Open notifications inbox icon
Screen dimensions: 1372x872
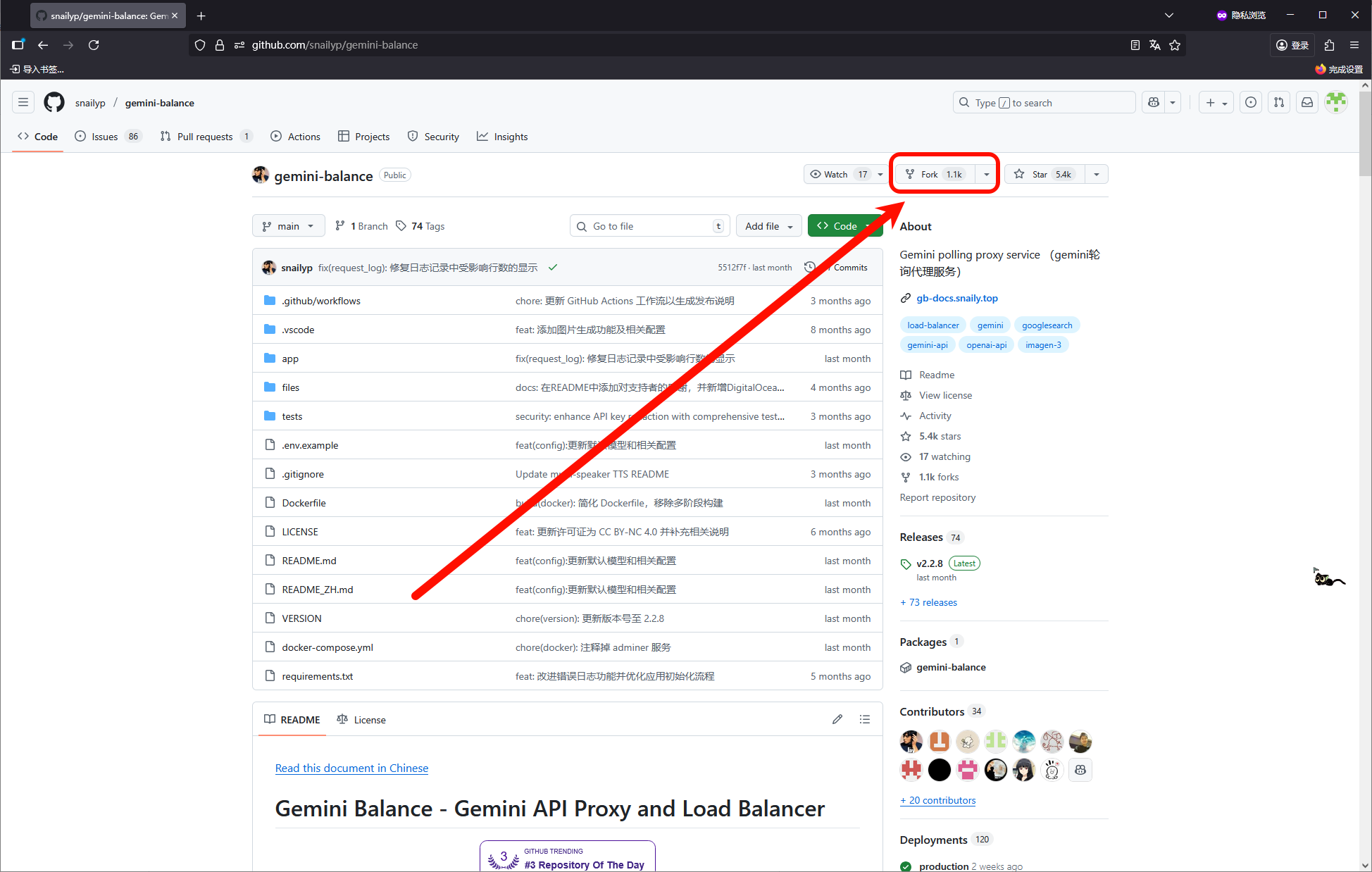1307,103
